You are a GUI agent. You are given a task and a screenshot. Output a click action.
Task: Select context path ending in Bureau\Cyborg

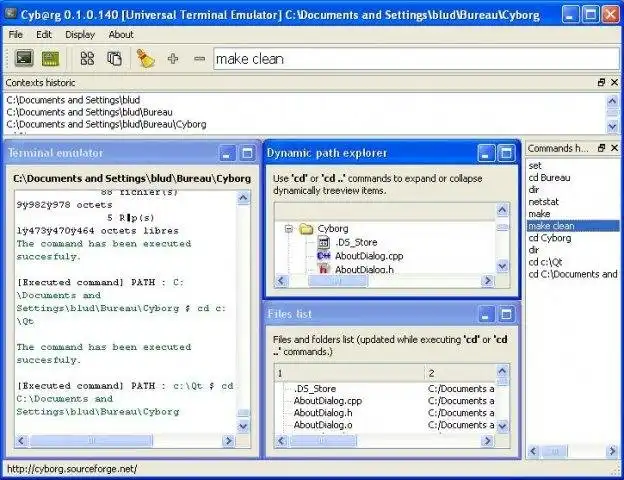pos(106,125)
